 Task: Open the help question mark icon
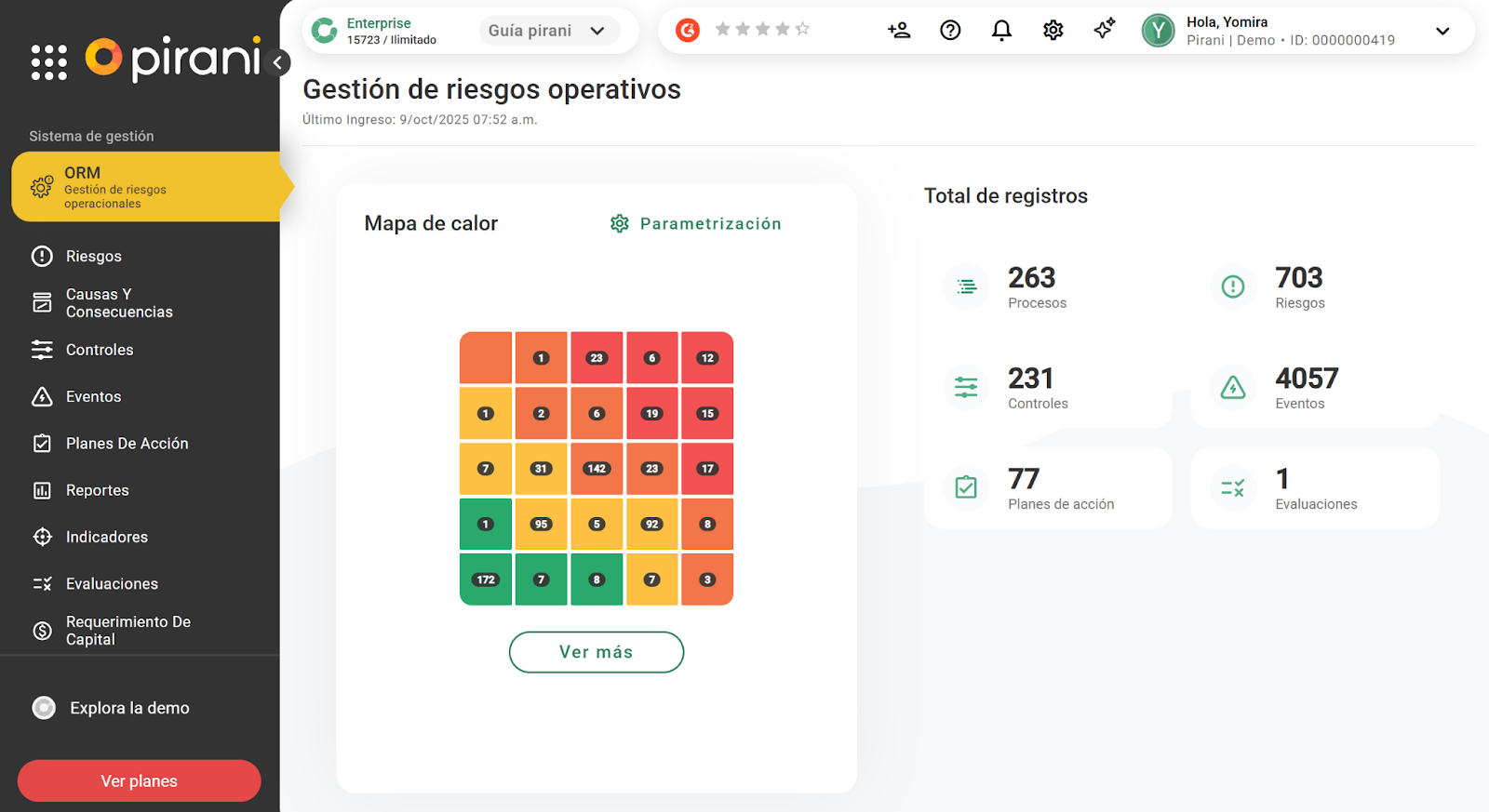pos(950,31)
